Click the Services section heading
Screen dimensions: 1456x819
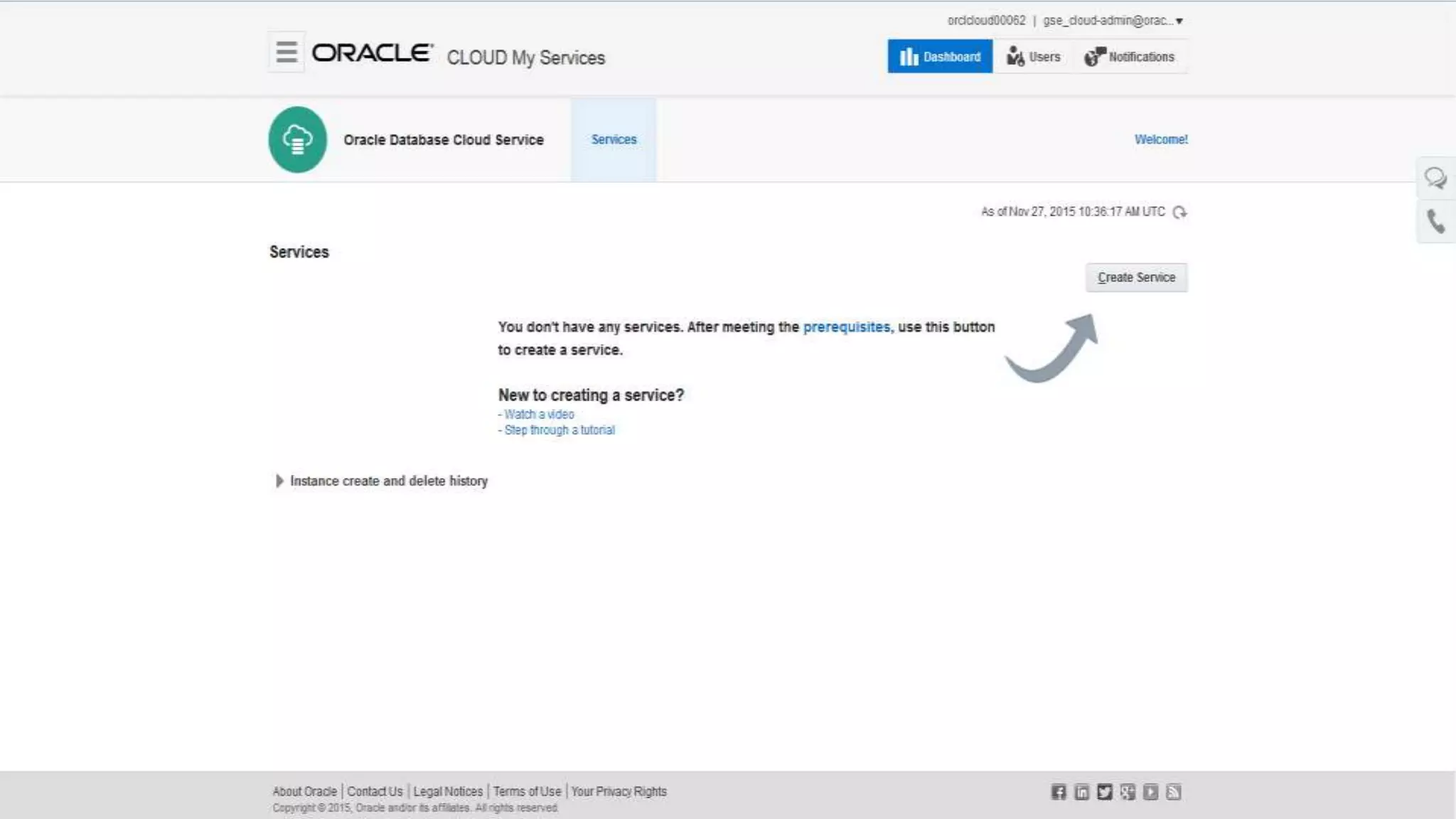(x=299, y=252)
